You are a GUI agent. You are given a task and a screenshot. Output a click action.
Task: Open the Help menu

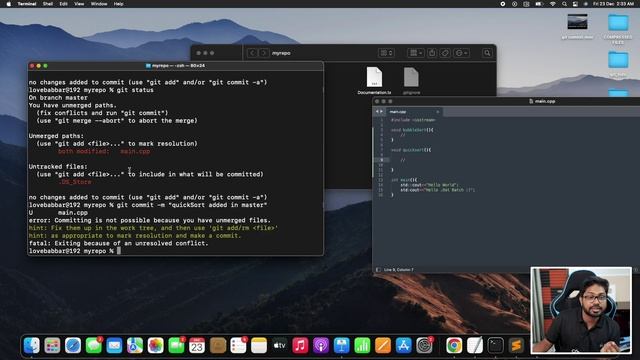pyautogui.click(x=118, y=4)
